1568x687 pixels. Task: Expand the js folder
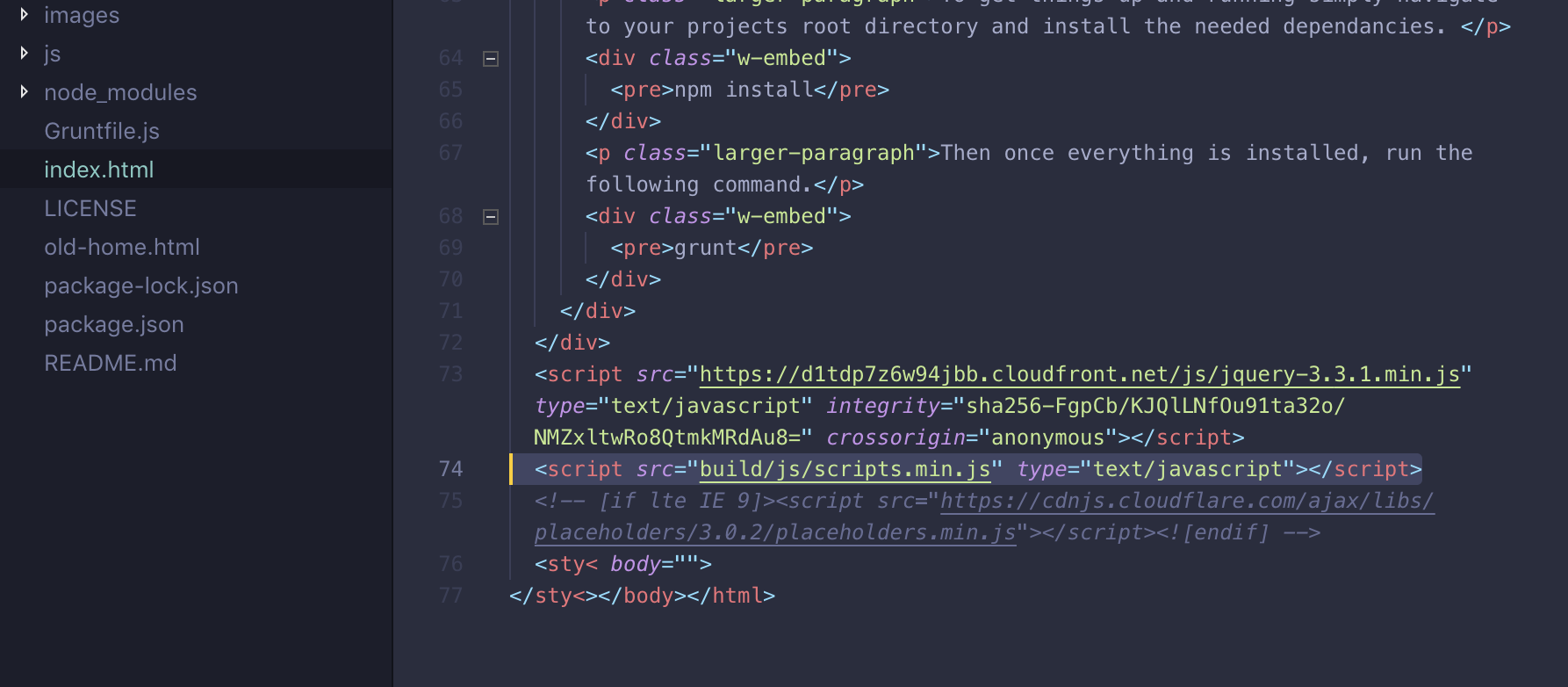pyautogui.click(x=25, y=53)
